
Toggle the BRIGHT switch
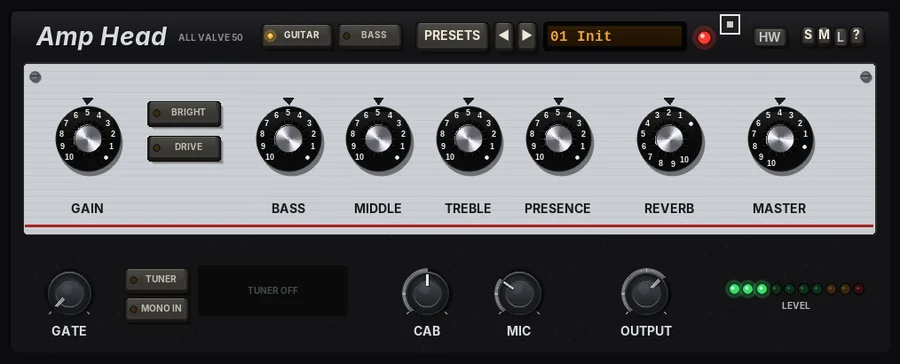pyautogui.click(x=184, y=113)
